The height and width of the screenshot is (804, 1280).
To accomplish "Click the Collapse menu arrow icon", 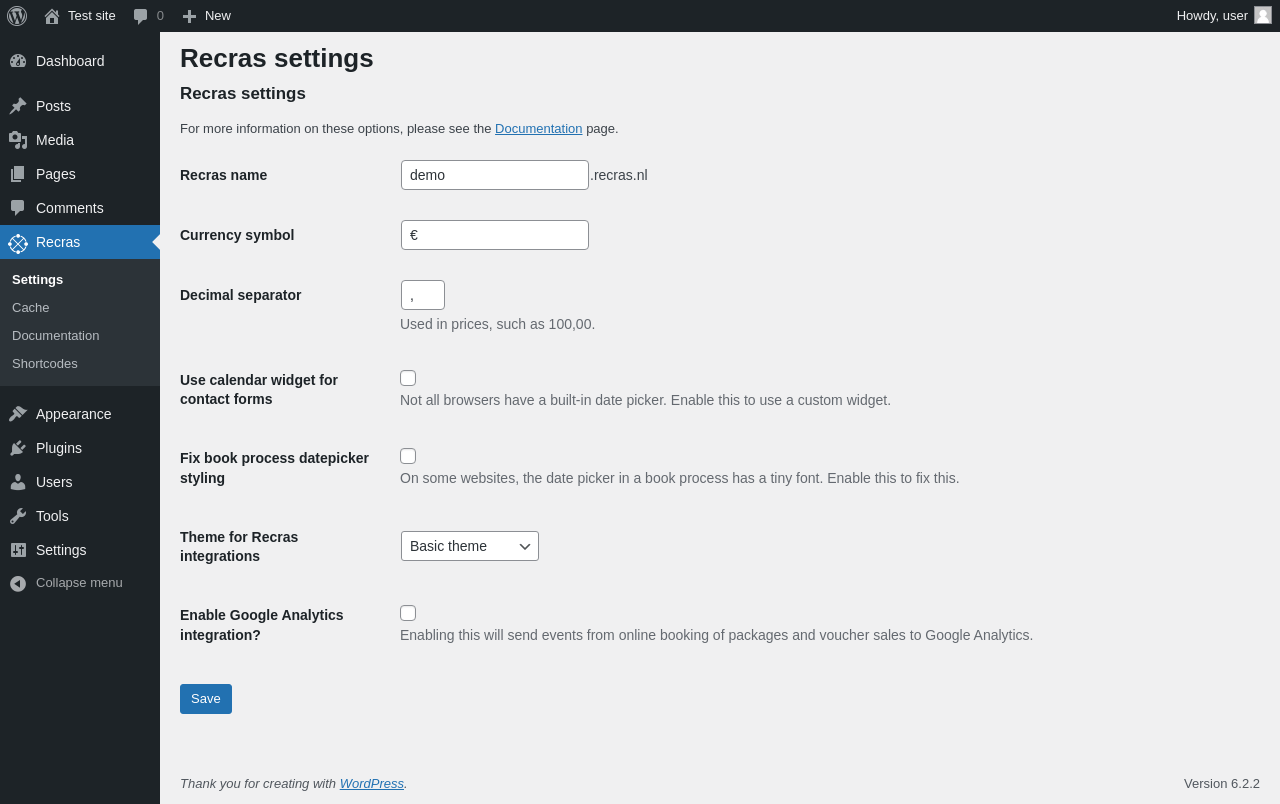I will [x=18, y=583].
